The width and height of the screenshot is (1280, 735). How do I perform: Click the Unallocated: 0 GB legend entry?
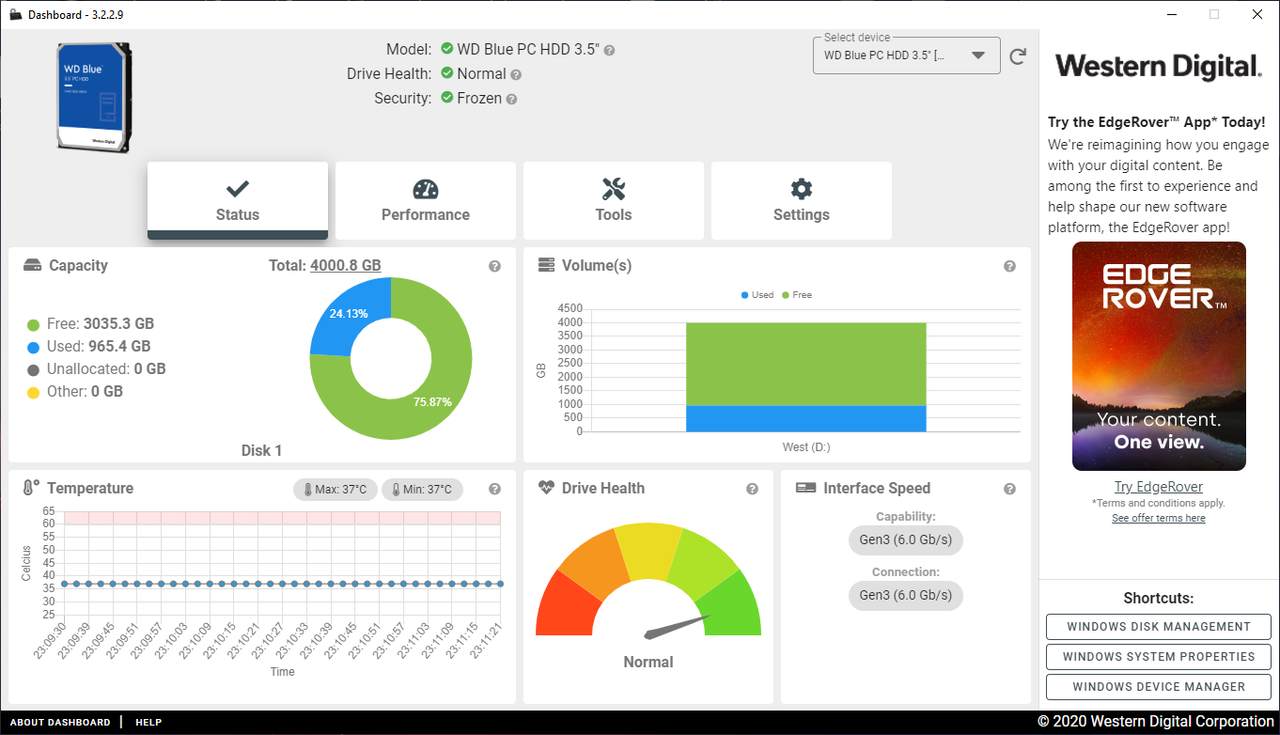coord(96,369)
